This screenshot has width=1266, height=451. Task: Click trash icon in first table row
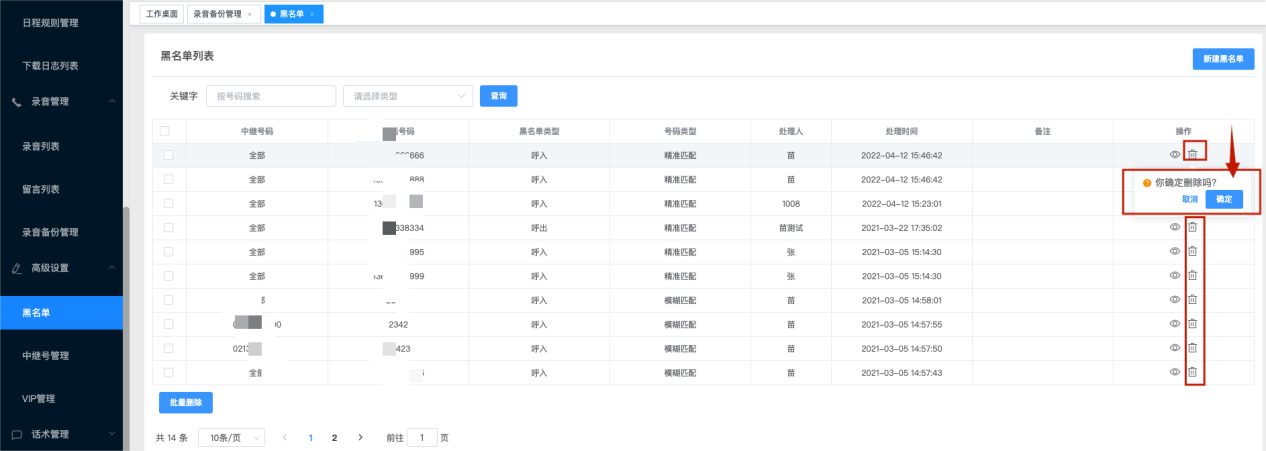[x=1192, y=154]
